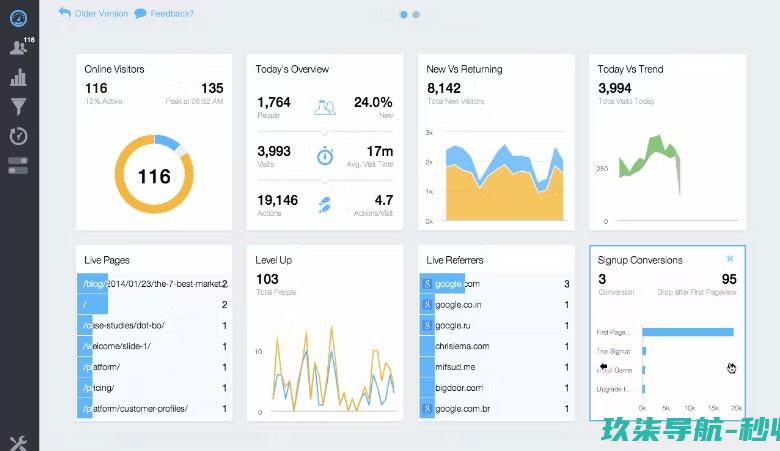Click the 103 Total People value
This screenshot has width=780, height=451.
[x=267, y=279]
